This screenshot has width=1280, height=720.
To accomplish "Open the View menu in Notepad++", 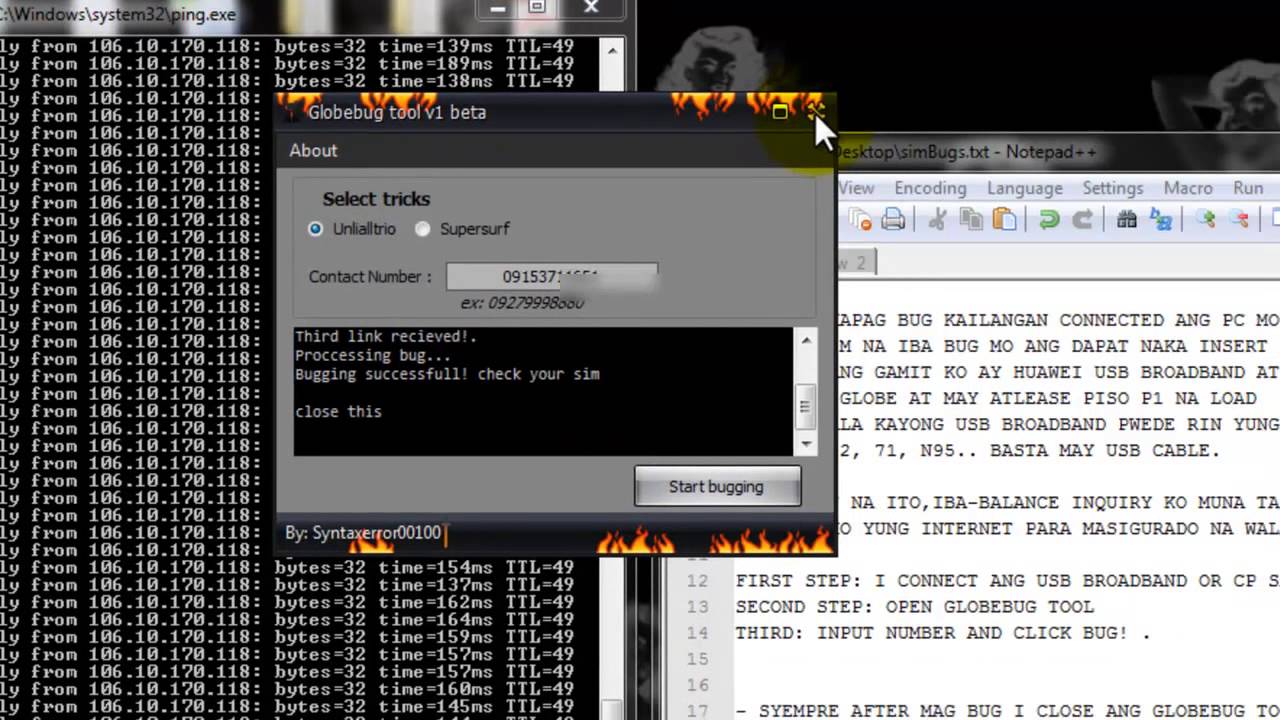I will (x=856, y=188).
